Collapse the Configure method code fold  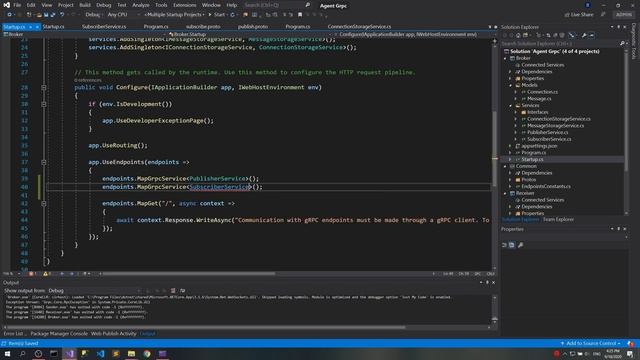44,88
